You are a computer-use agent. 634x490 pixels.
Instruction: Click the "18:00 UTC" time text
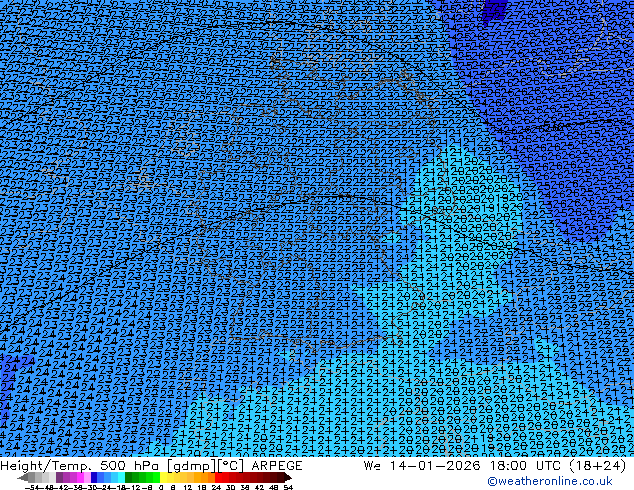click(x=525, y=466)
